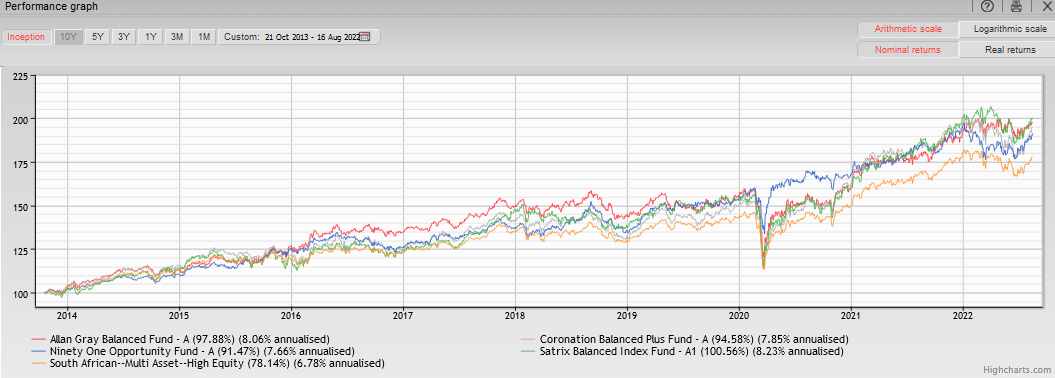Click the 150 y-axis label
1055x378 pixels.
(x=20, y=206)
